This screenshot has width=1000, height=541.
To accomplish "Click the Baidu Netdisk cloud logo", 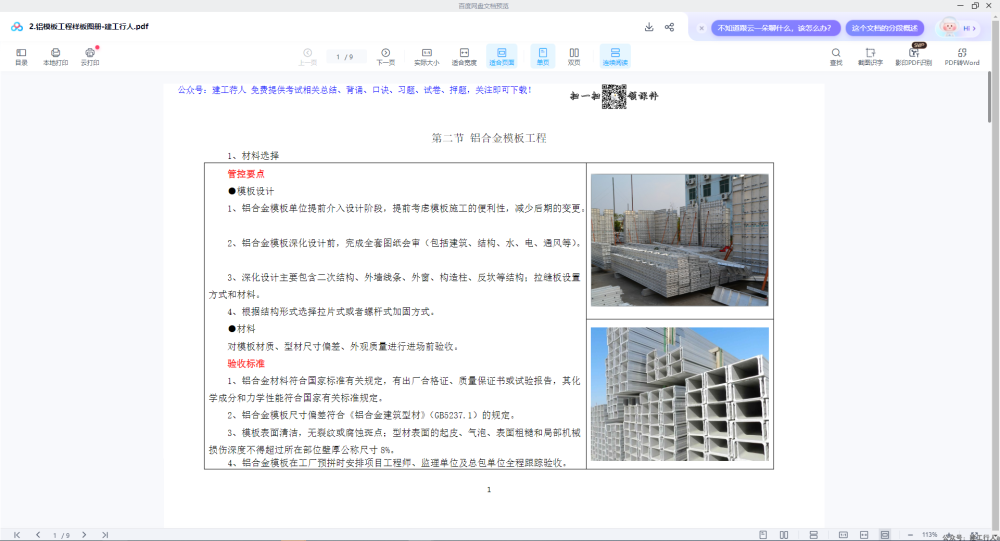I will pyautogui.click(x=17, y=27).
